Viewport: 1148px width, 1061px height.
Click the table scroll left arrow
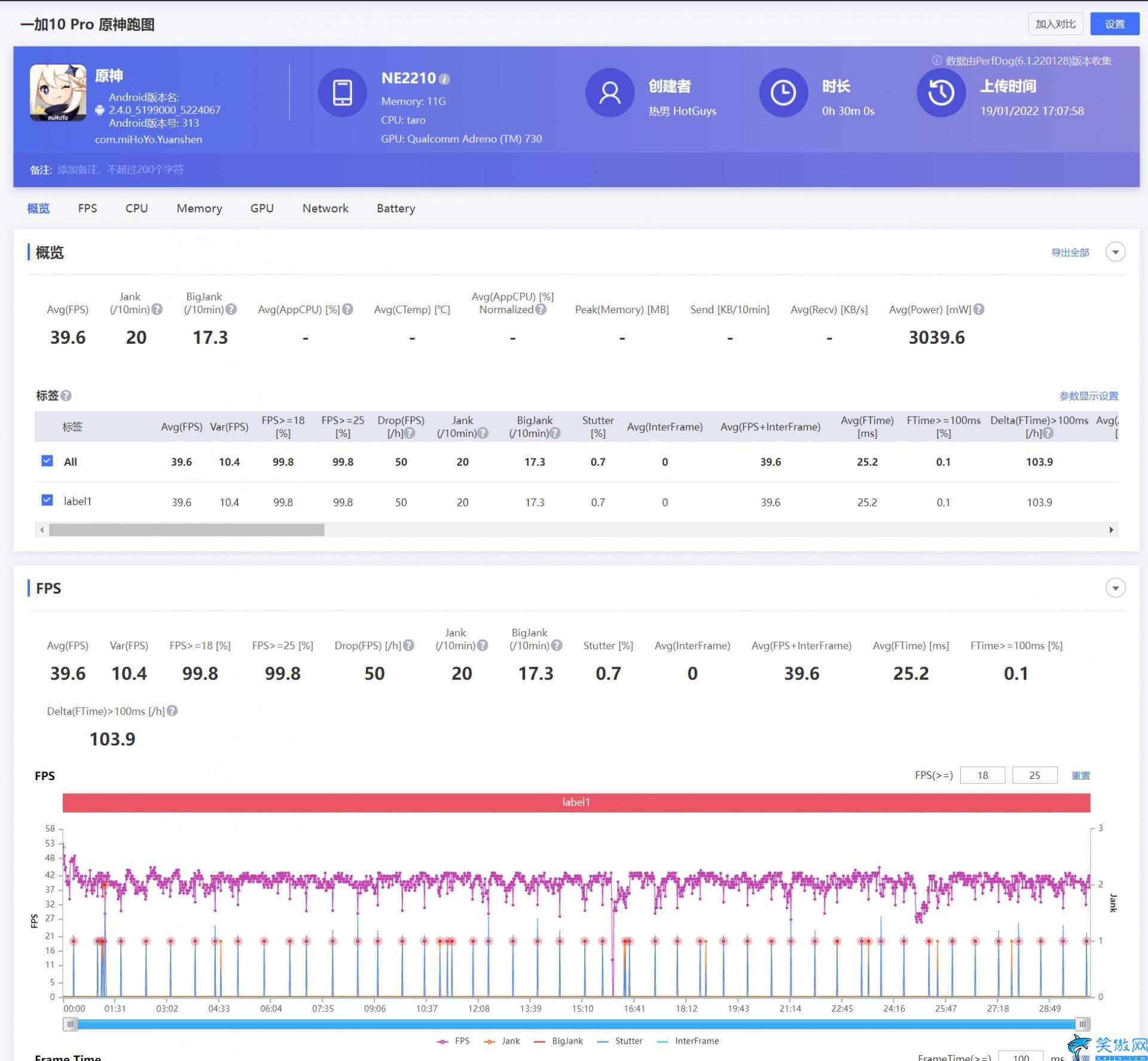pyautogui.click(x=41, y=530)
